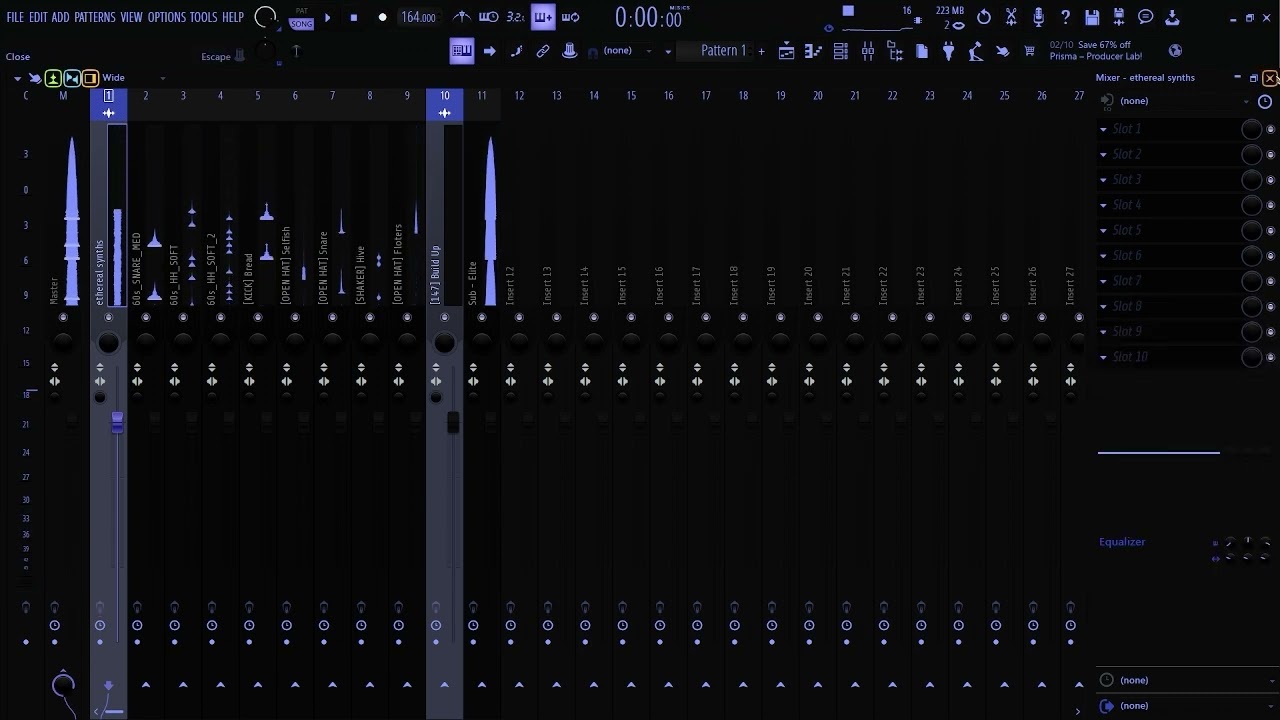Toggle the recording countdown icon
The height and width of the screenshot is (720, 1280).
[x=515, y=17]
